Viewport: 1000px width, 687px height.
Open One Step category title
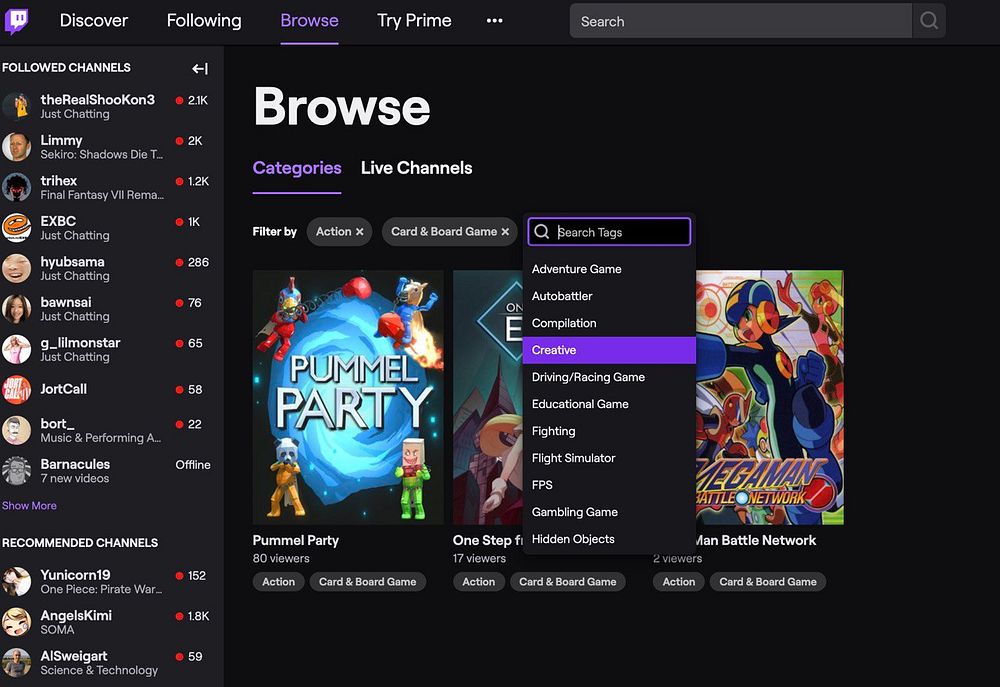(x=487, y=540)
